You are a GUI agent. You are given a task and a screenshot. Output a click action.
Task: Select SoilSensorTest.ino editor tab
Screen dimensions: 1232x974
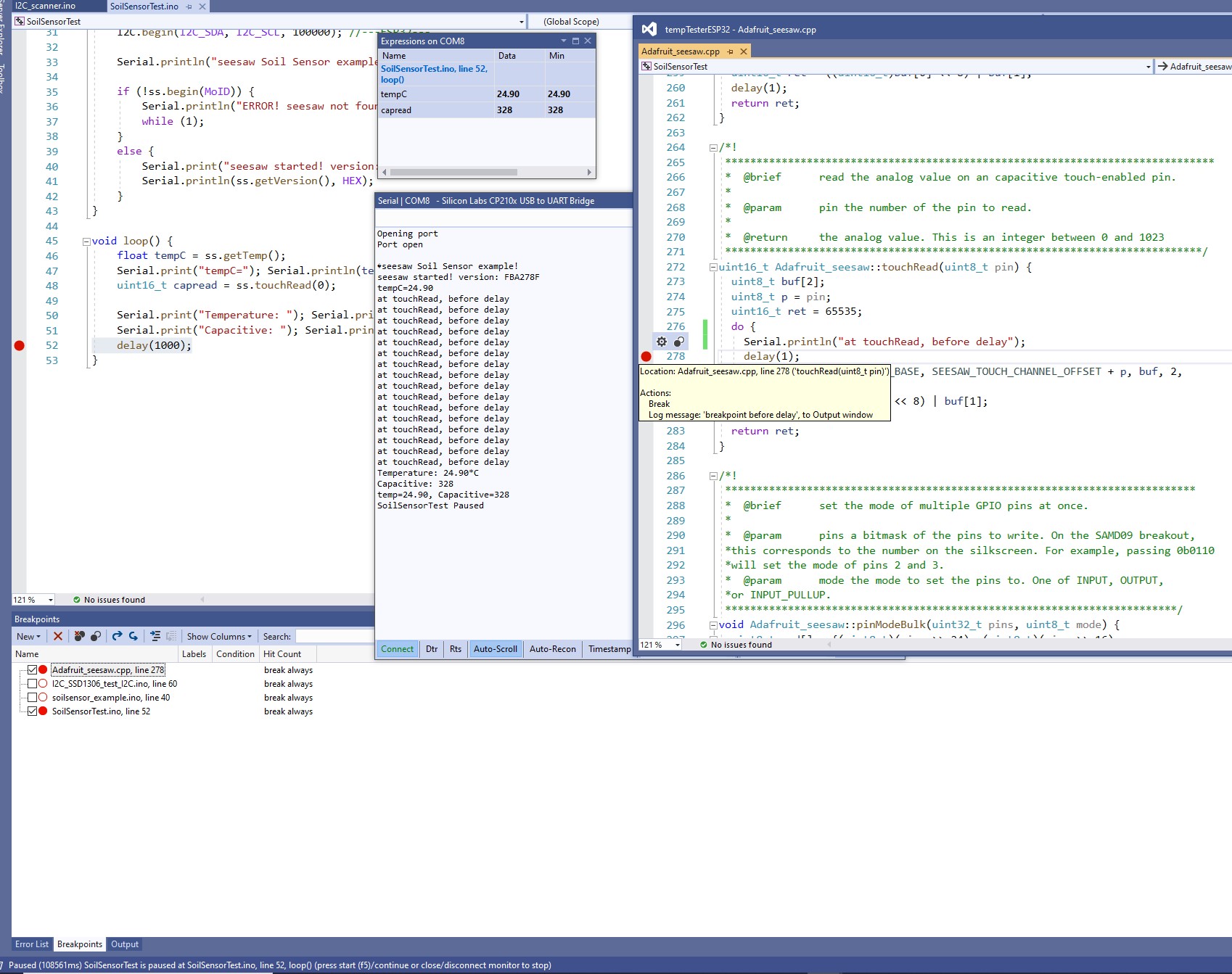click(144, 7)
